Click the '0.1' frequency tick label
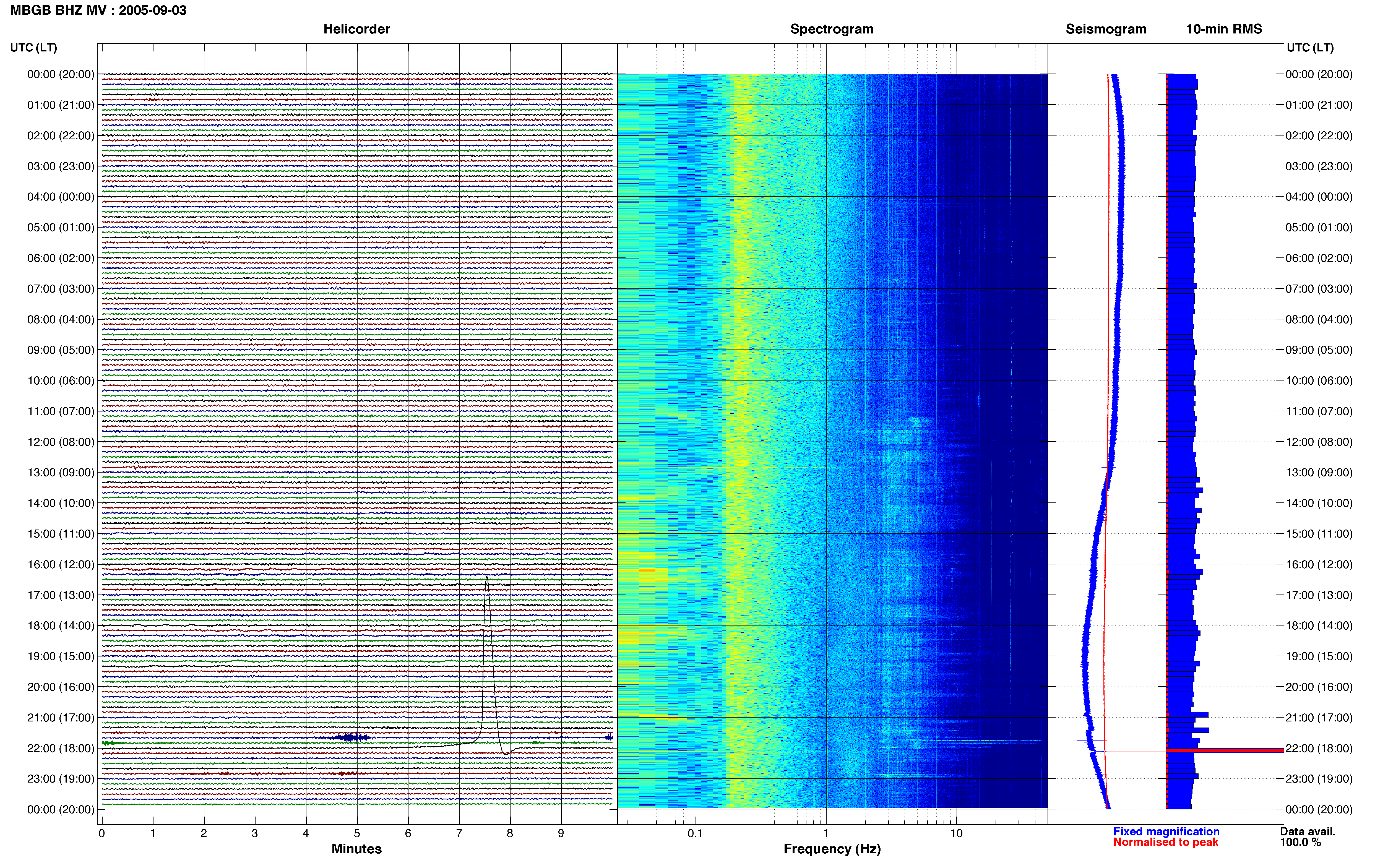Image resolution: width=1388 pixels, height=868 pixels. coord(695,833)
